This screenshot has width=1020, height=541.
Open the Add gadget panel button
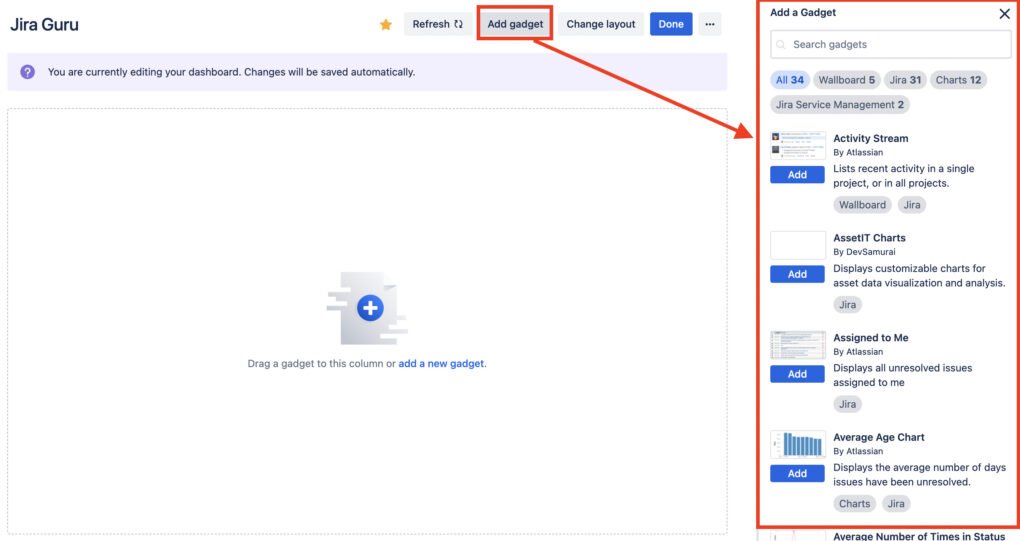pos(515,24)
